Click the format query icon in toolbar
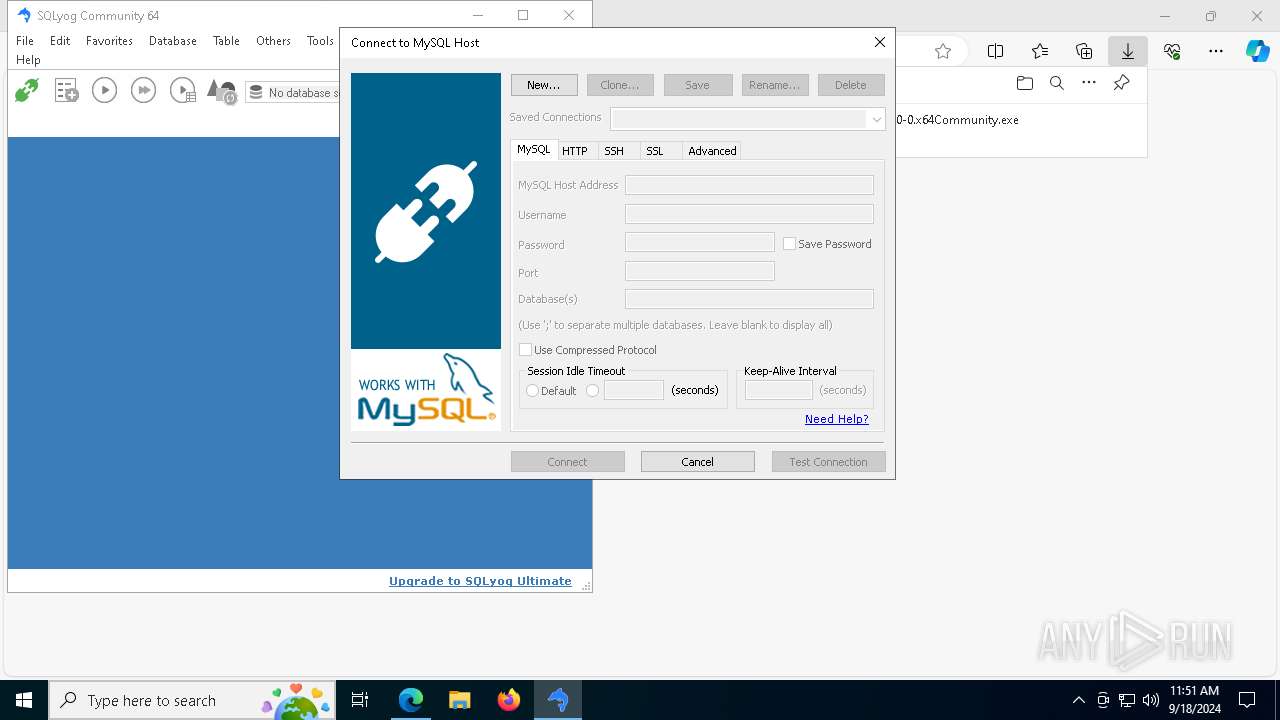Image resolution: width=1280 pixels, height=720 pixels. [221, 92]
